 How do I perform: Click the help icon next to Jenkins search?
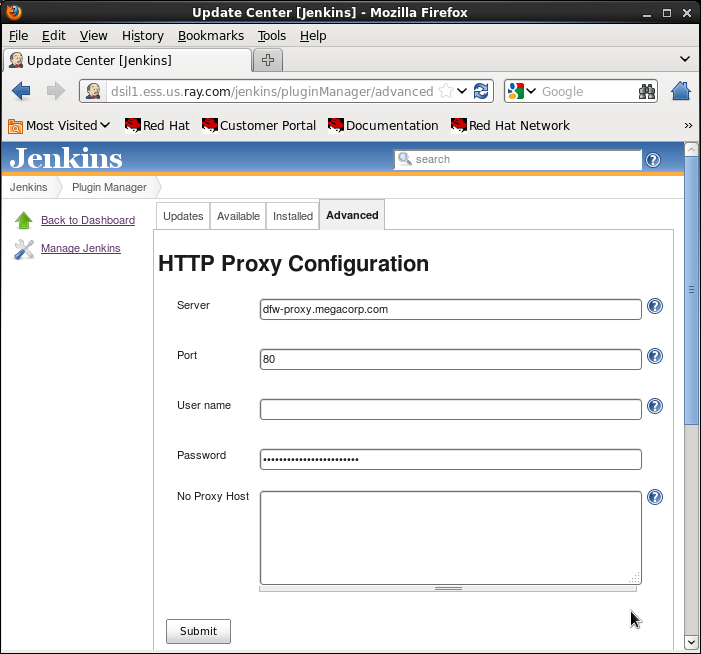(x=653, y=160)
